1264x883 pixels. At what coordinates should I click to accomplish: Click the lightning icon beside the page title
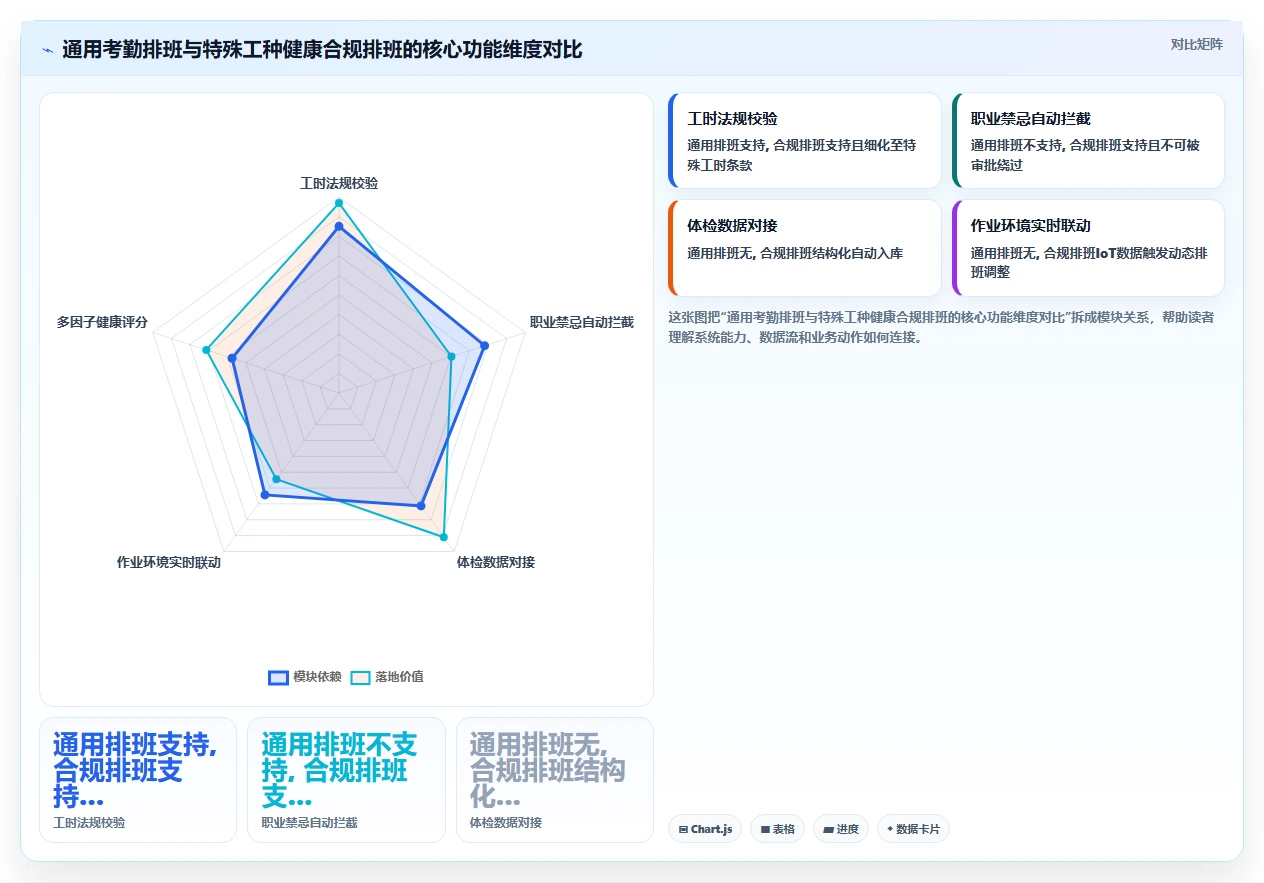click(47, 50)
